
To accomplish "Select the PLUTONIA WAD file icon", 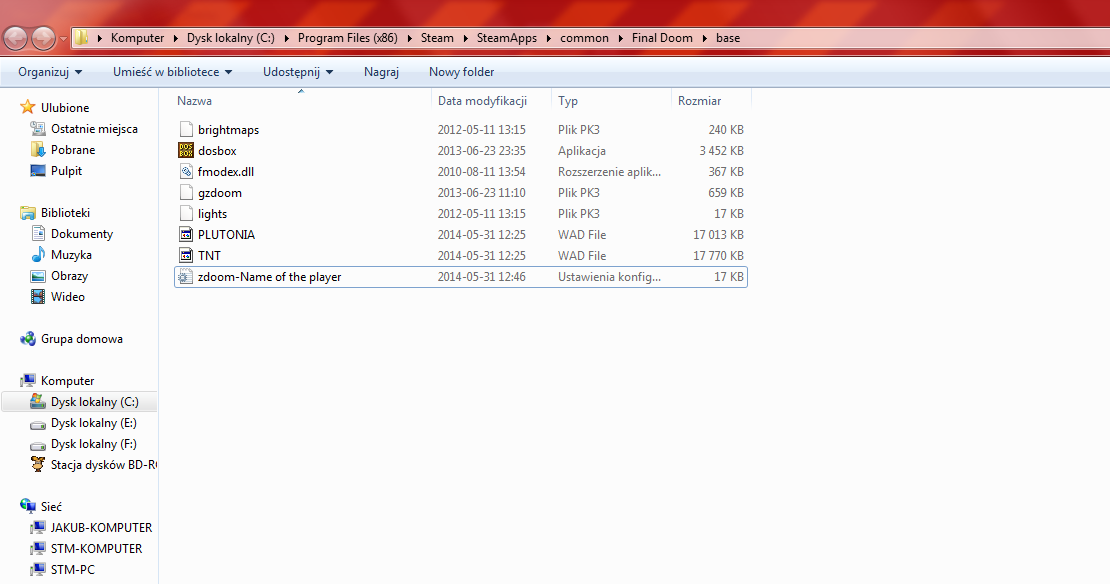I will [185, 234].
